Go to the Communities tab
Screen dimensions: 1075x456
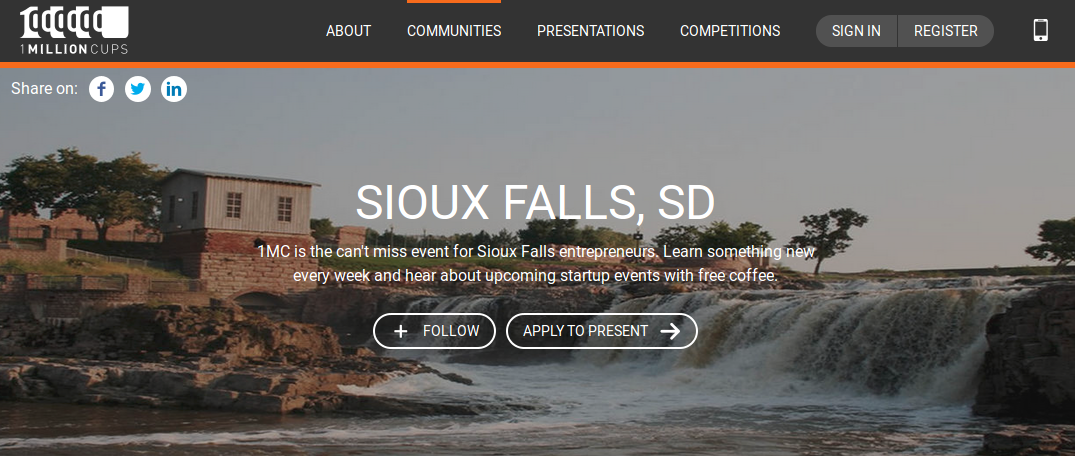(x=454, y=31)
